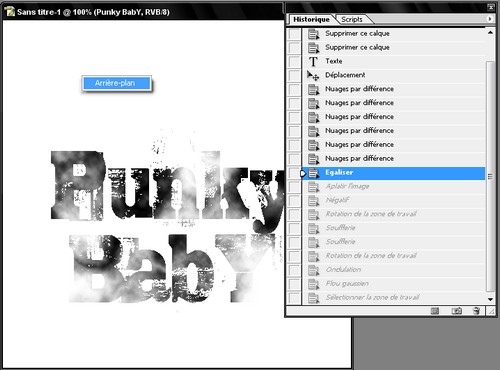This screenshot has height=370, width=500.
Task: Open the Historique panel flyout menu arrow
Action: point(490,19)
